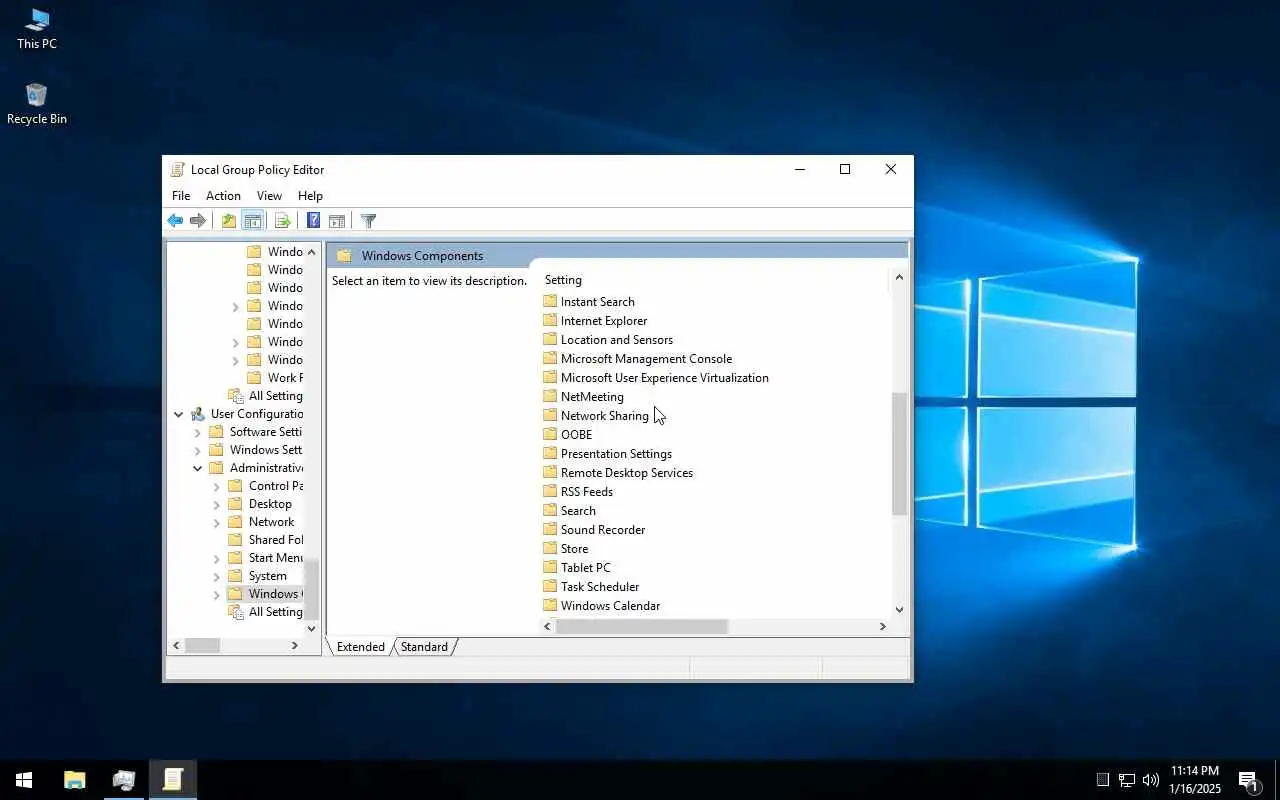This screenshot has height=800, width=1280.
Task: Open File Explorer from the taskbar
Action: coord(75,780)
